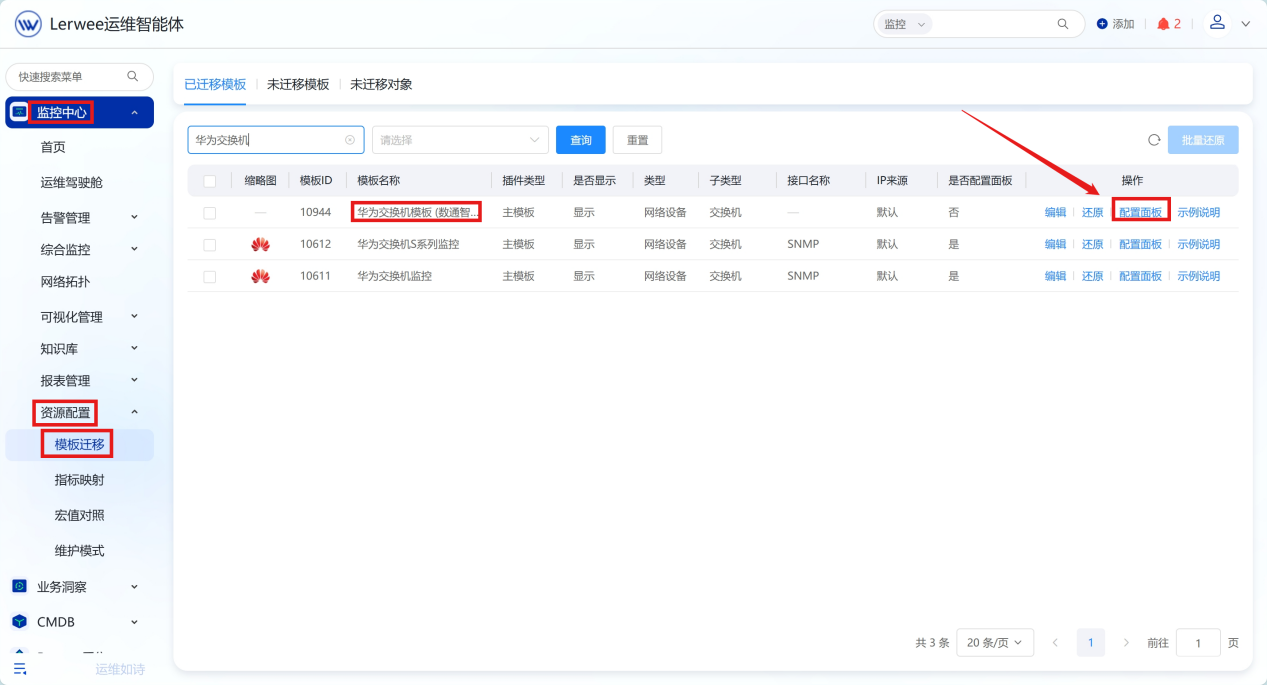The width and height of the screenshot is (1267, 685).
Task: Go to next page arrow
Action: (x=1127, y=643)
